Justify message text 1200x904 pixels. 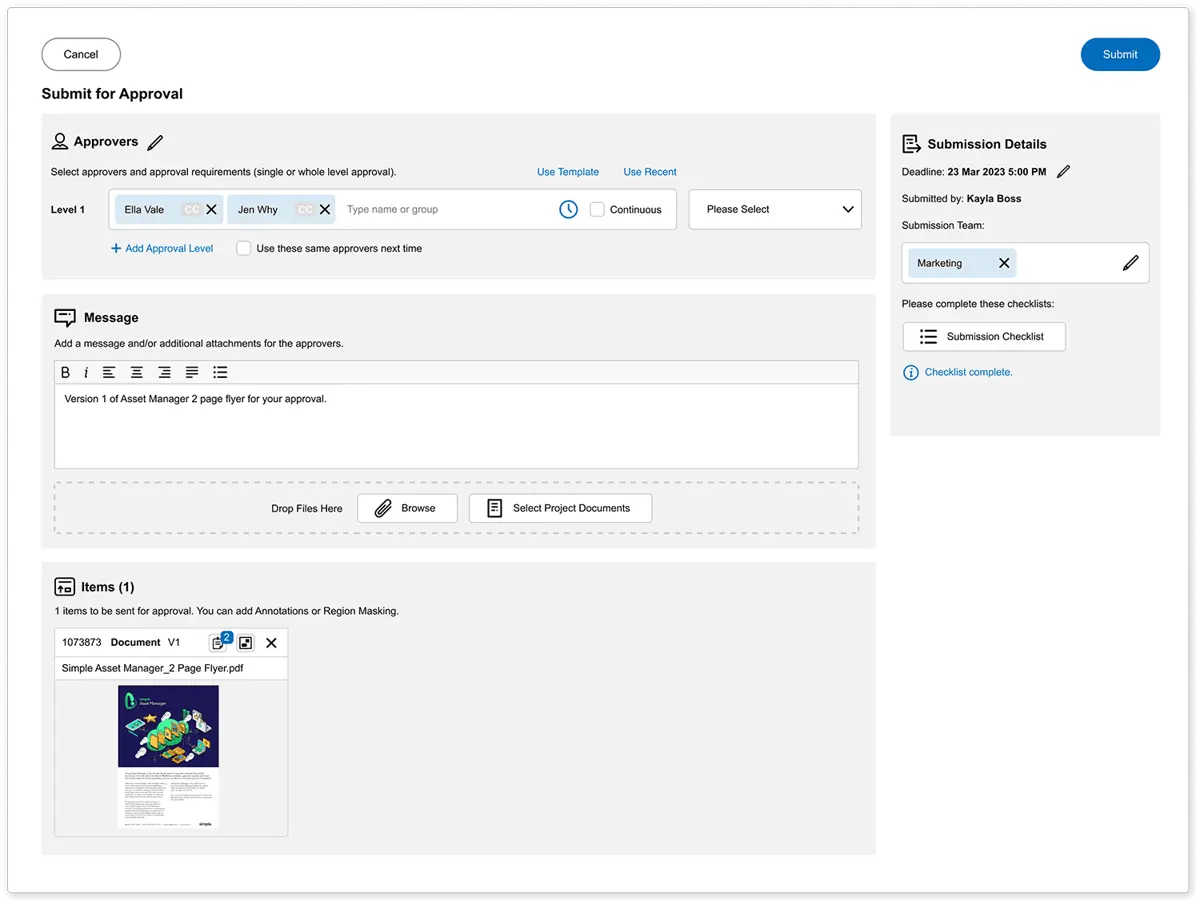pyautogui.click(x=192, y=372)
